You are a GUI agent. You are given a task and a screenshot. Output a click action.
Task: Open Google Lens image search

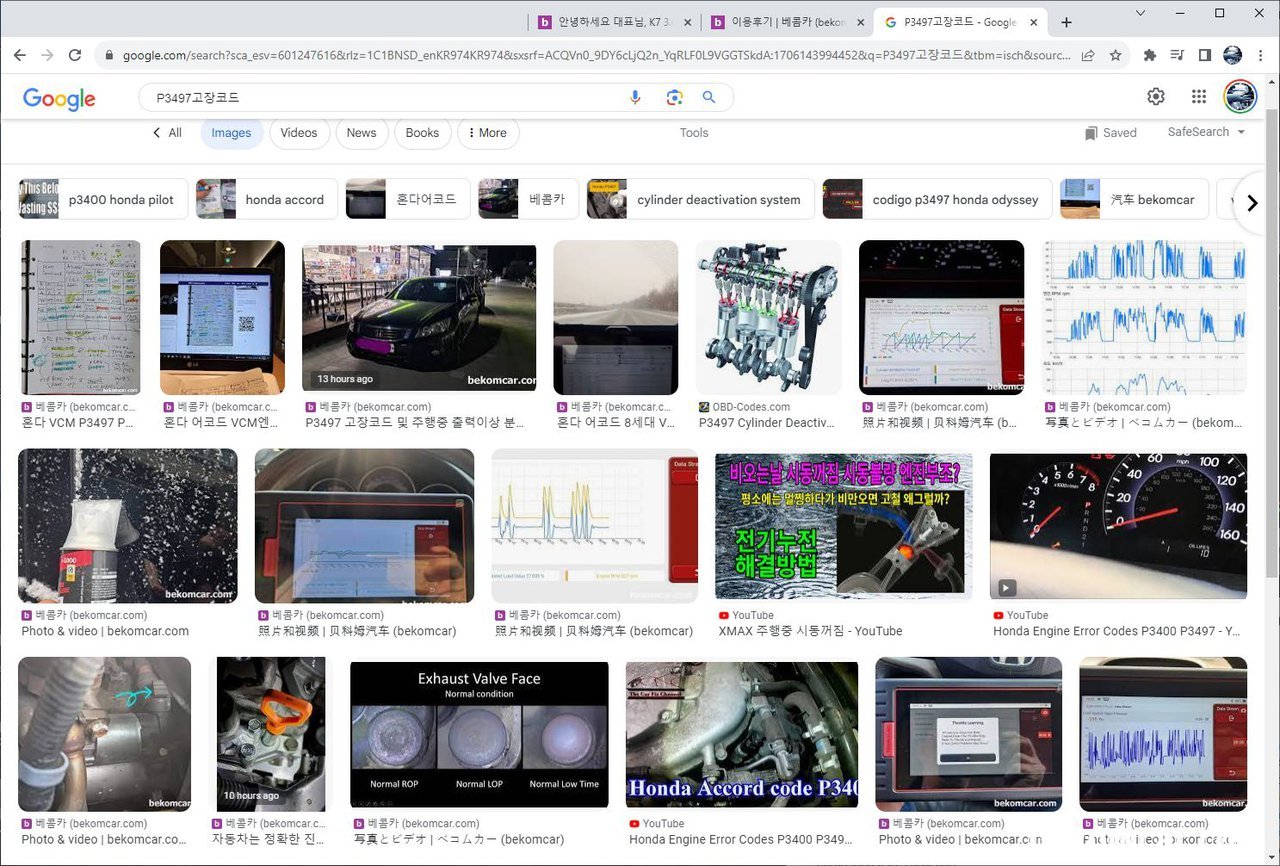[674, 97]
